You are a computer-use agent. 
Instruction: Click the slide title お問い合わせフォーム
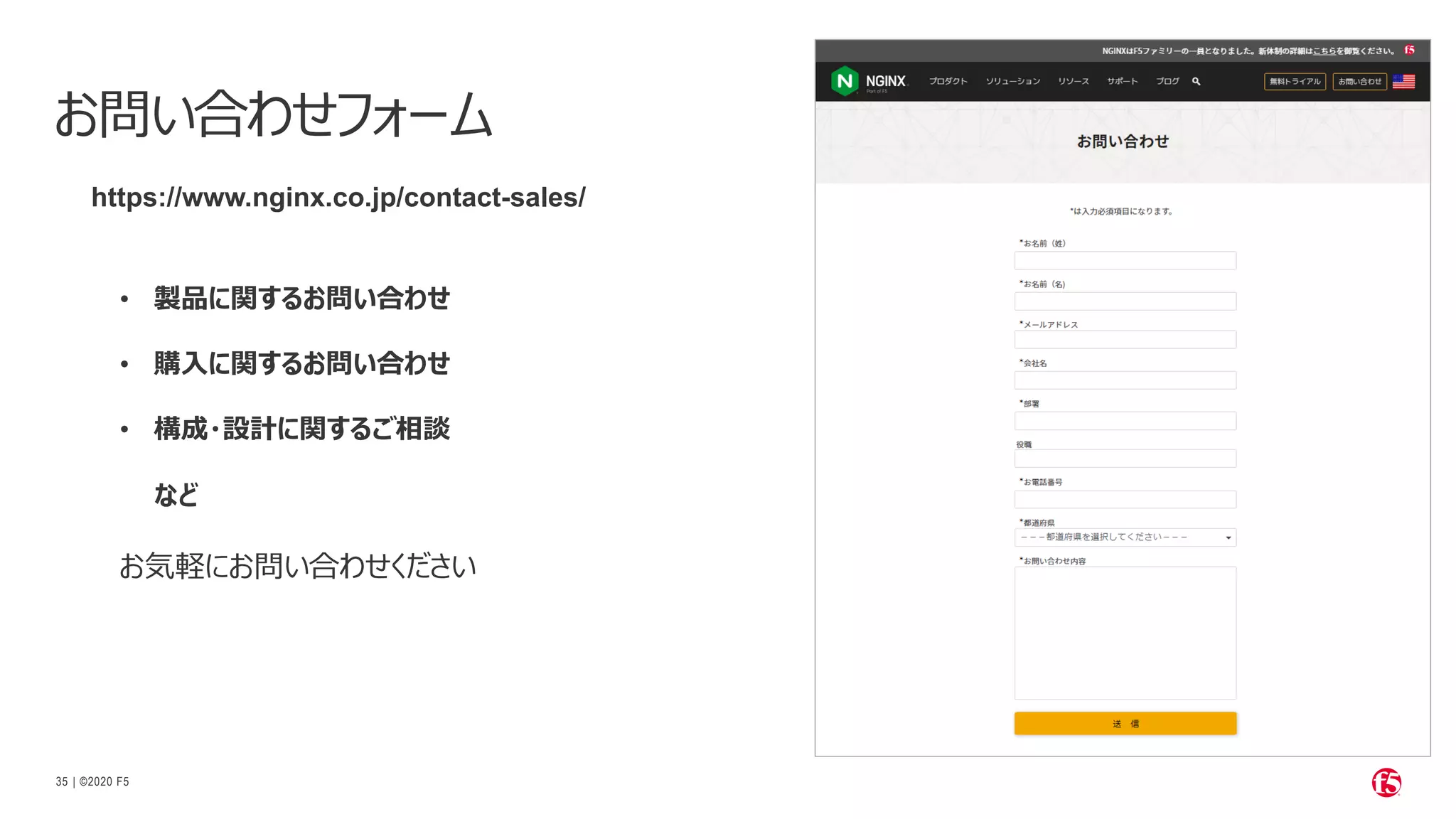tap(274, 114)
